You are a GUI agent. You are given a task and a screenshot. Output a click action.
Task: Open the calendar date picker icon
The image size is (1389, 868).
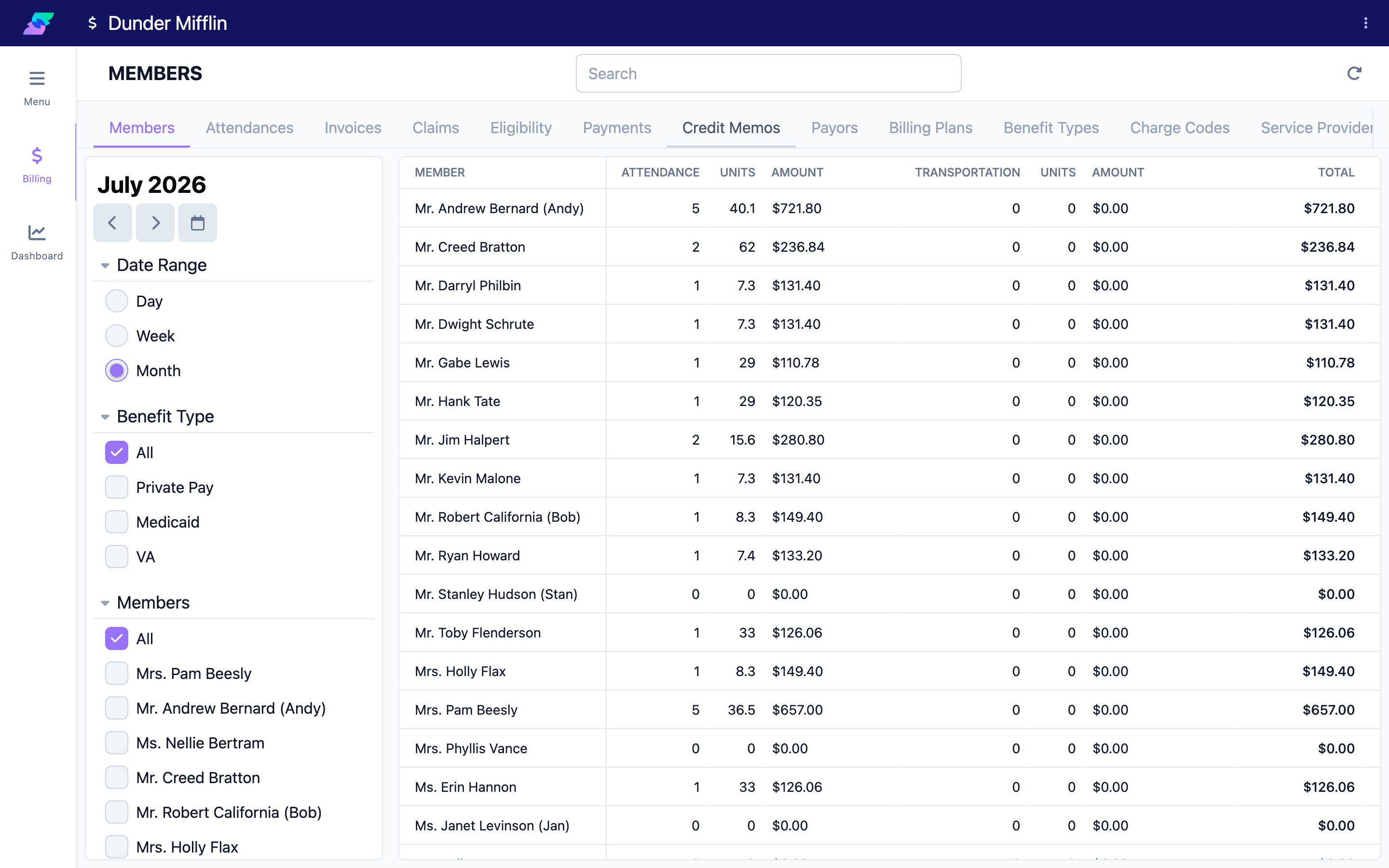click(x=197, y=223)
